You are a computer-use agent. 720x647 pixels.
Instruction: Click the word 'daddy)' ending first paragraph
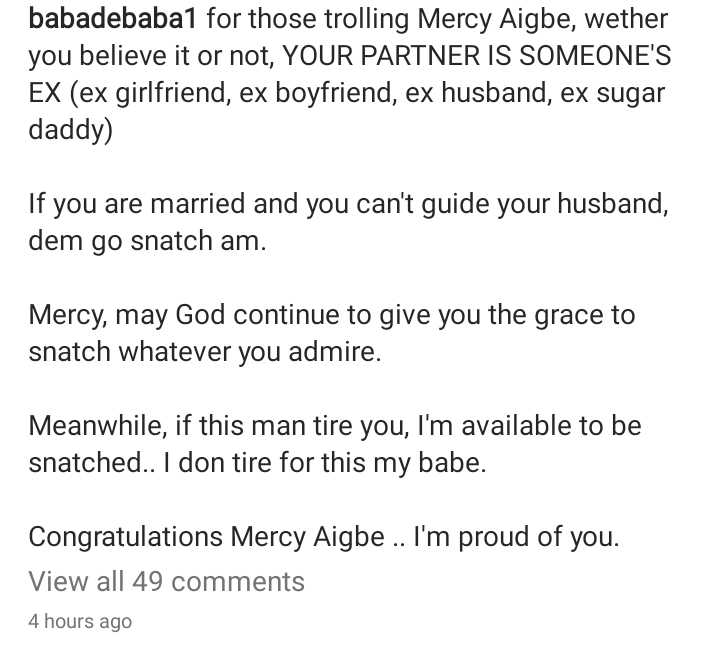[x=70, y=130]
